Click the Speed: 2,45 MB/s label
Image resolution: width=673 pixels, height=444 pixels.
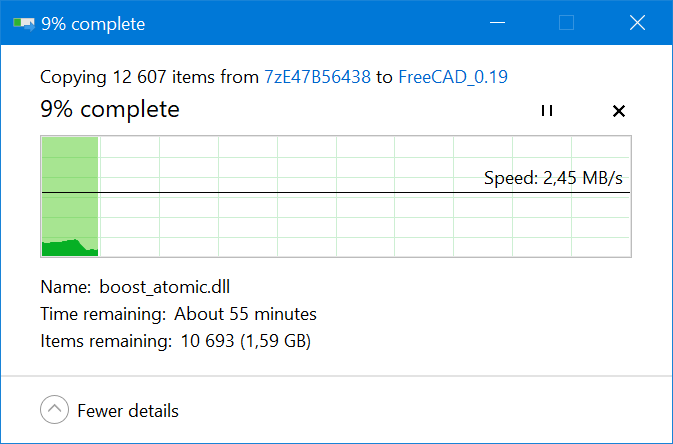point(553,179)
